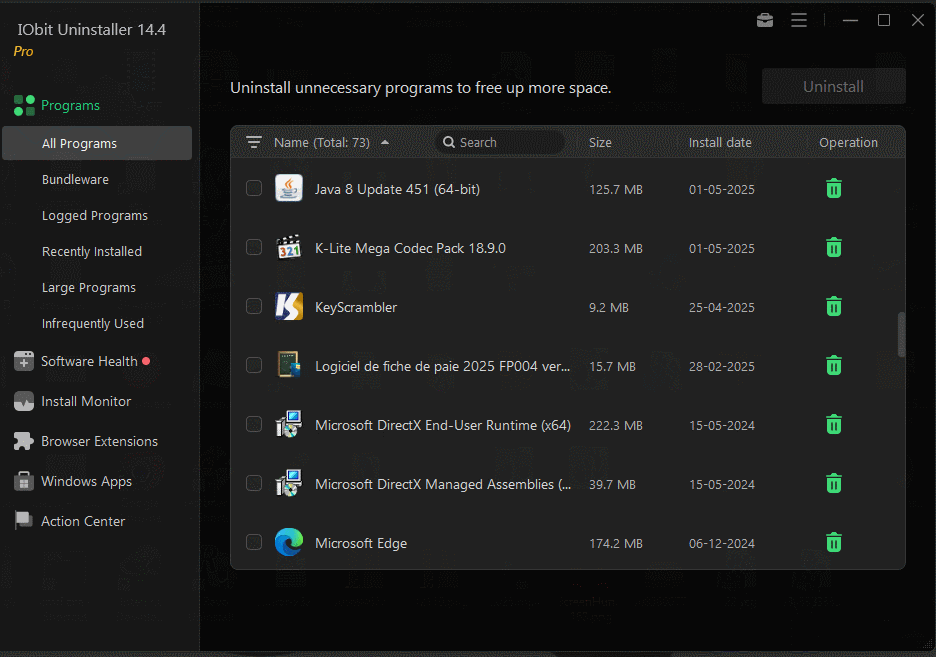936x657 pixels.
Task: Click the Java program icon
Action: click(289, 188)
